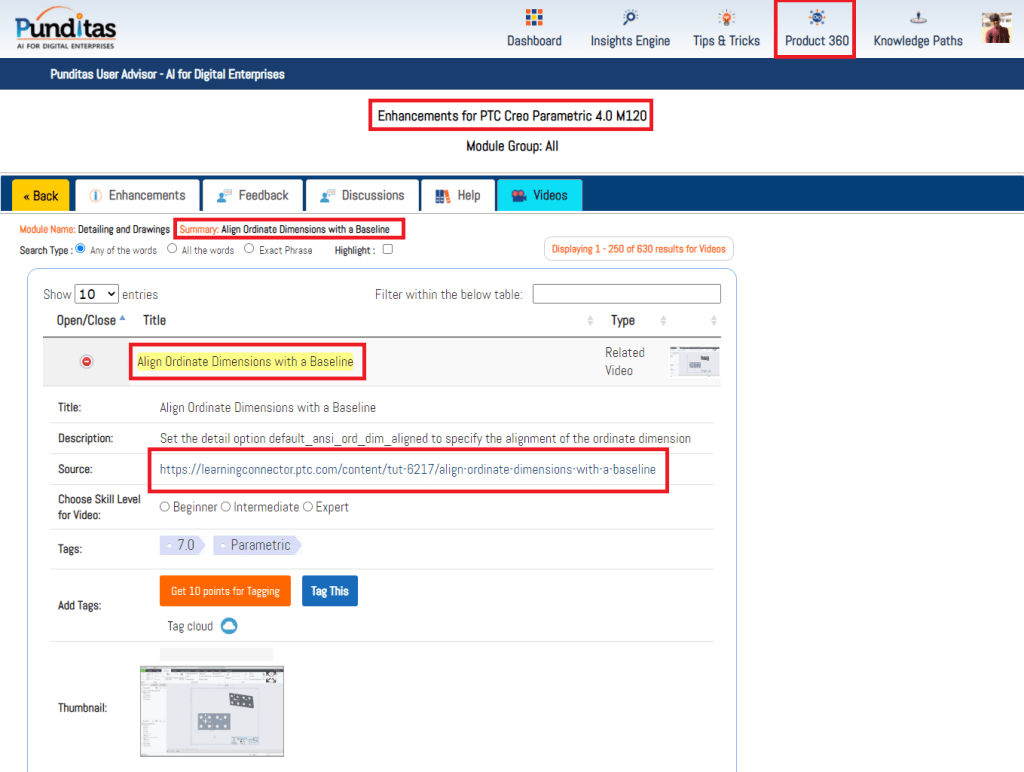Image resolution: width=1024 pixels, height=772 pixels.
Task: Open the Tag cloud icon
Action: (229, 626)
